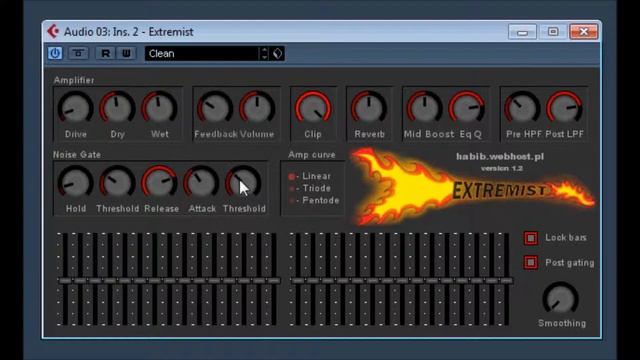Minimize the Extremist plugin window
Viewport: 640px width, 360px height.
click(522, 32)
